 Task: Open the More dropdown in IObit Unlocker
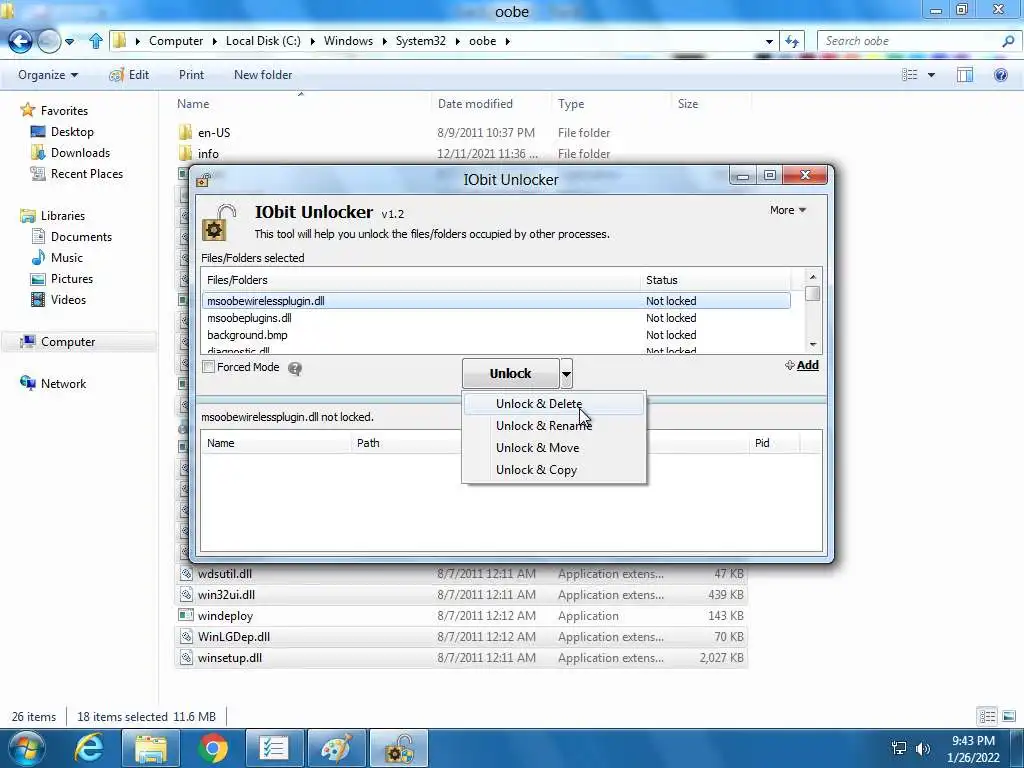788,210
